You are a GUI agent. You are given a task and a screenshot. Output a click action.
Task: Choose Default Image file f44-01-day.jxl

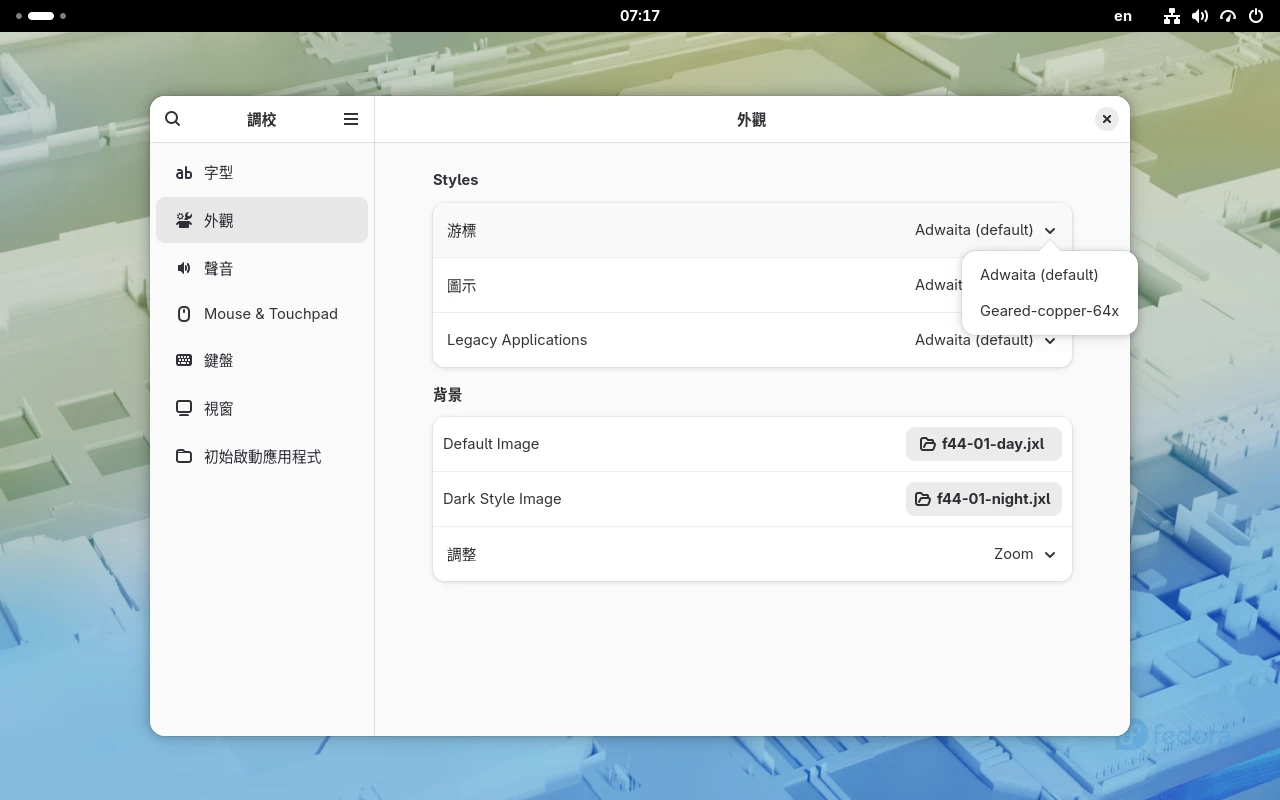coord(983,444)
